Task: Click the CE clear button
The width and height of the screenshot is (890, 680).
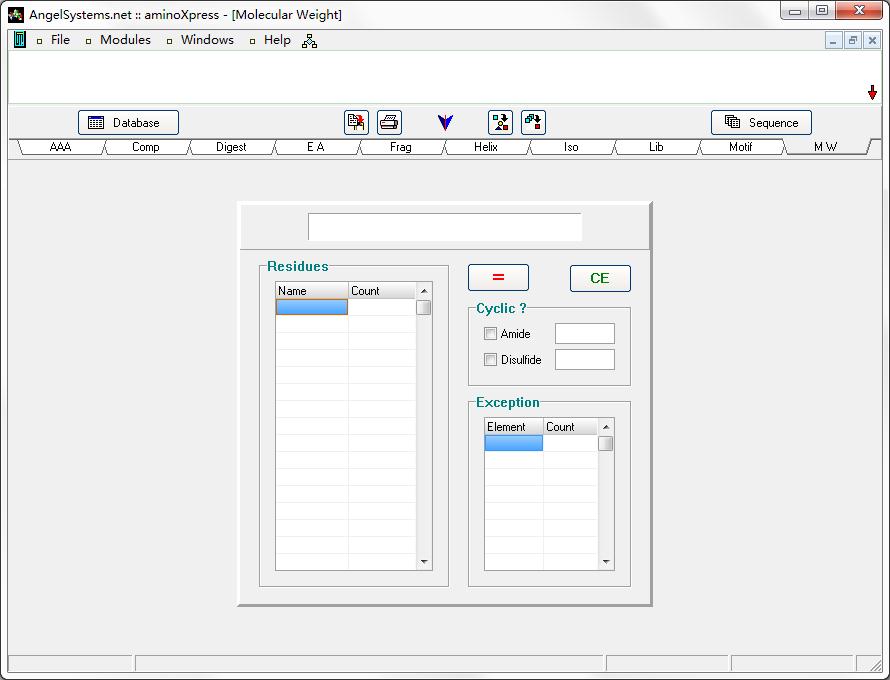Action: pyautogui.click(x=600, y=278)
